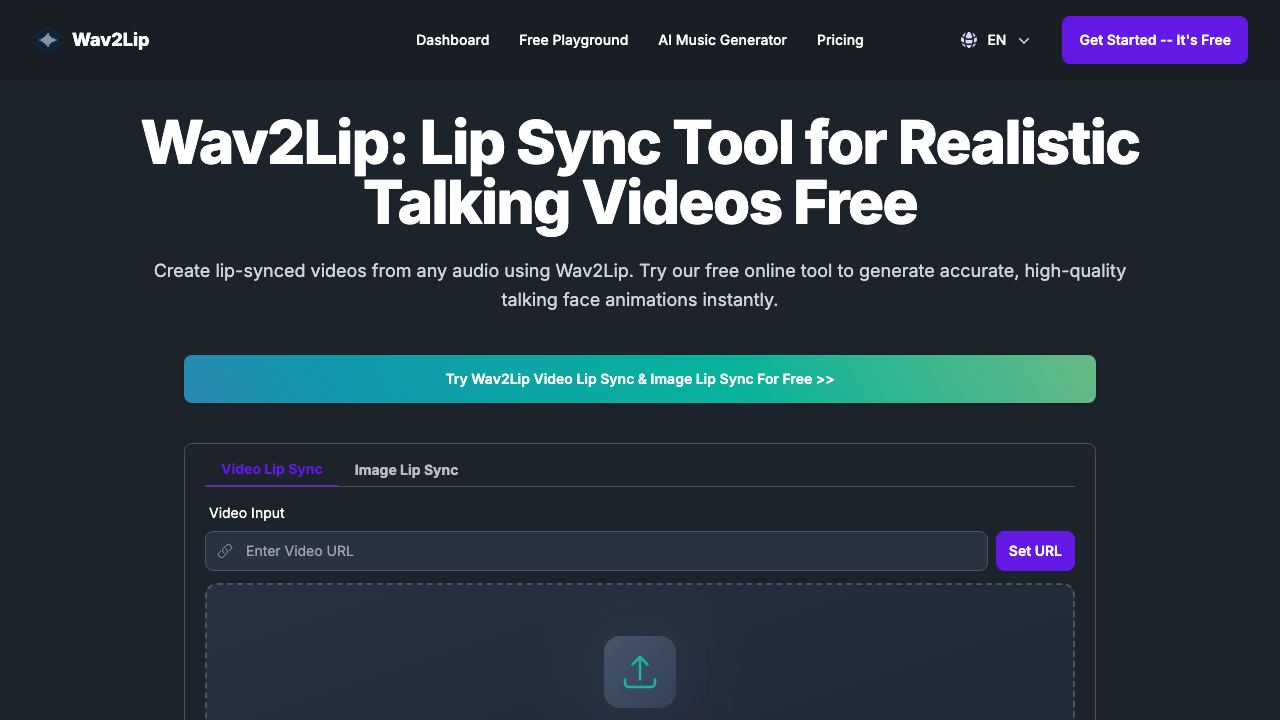Click the Set URL button
The width and height of the screenshot is (1280, 720).
(x=1035, y=551)
